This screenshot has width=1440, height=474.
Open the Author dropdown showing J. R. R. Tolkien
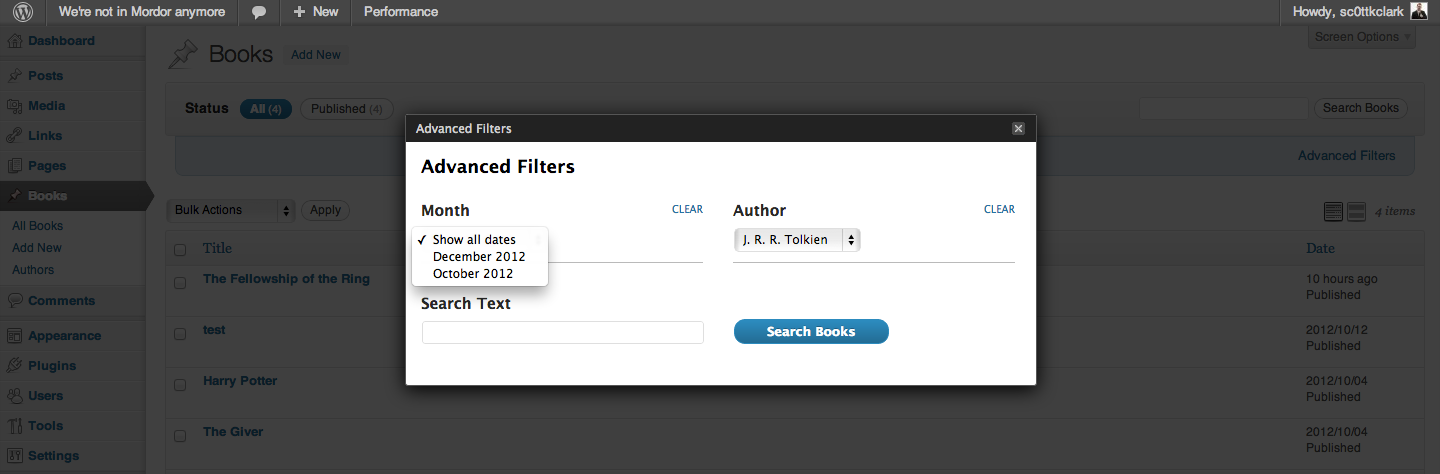[797, 240]
